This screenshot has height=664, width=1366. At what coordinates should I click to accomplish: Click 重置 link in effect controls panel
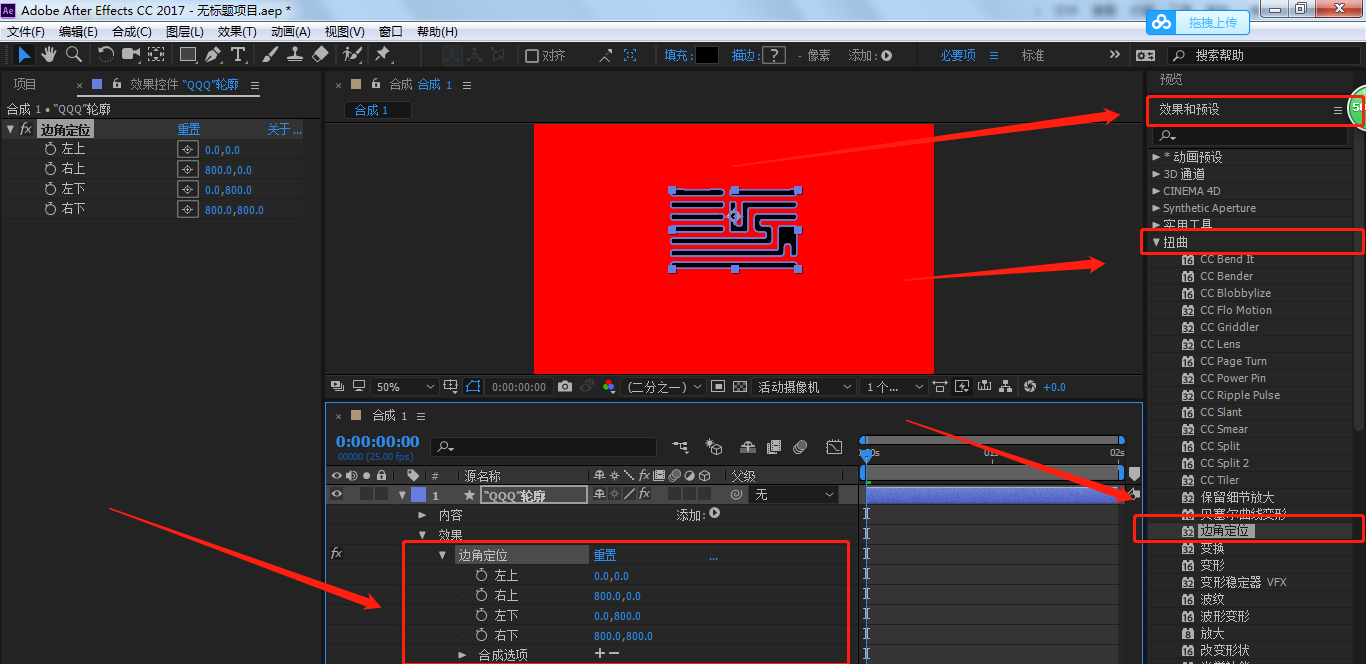pyautogui.click(x=189, y=129)
